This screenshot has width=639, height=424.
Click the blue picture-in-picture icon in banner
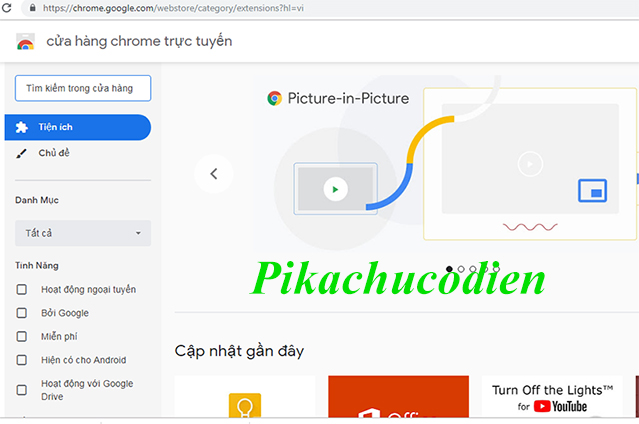click(x=592, y=190)
